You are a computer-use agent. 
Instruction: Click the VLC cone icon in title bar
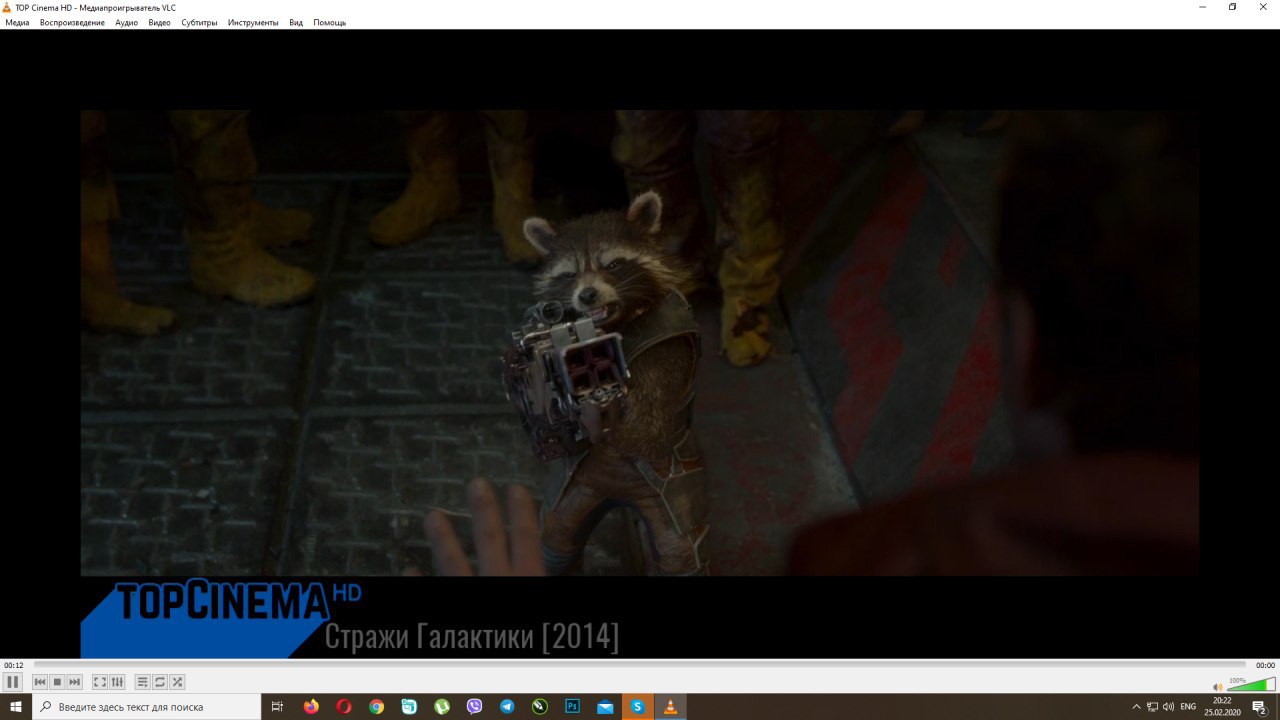coord(7,7)
